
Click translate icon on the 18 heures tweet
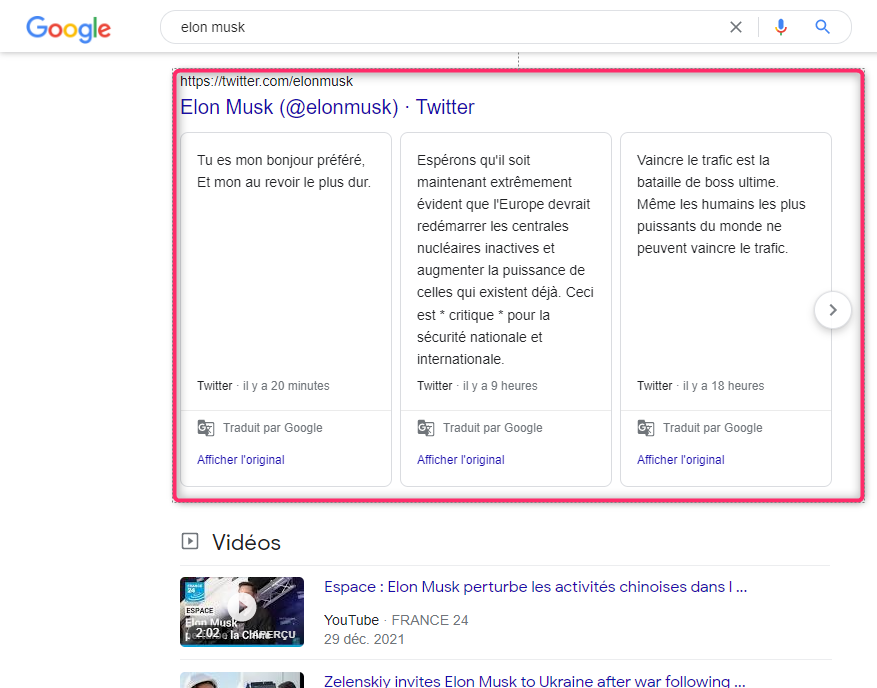pos(645,428)
